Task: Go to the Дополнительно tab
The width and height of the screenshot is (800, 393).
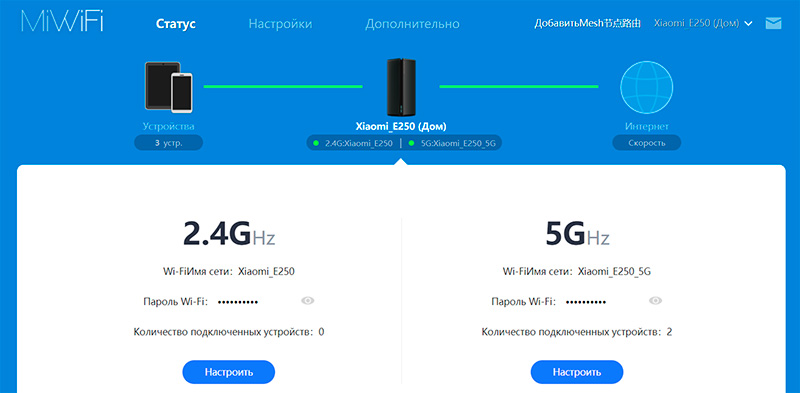Action: [x=412, y=24]
